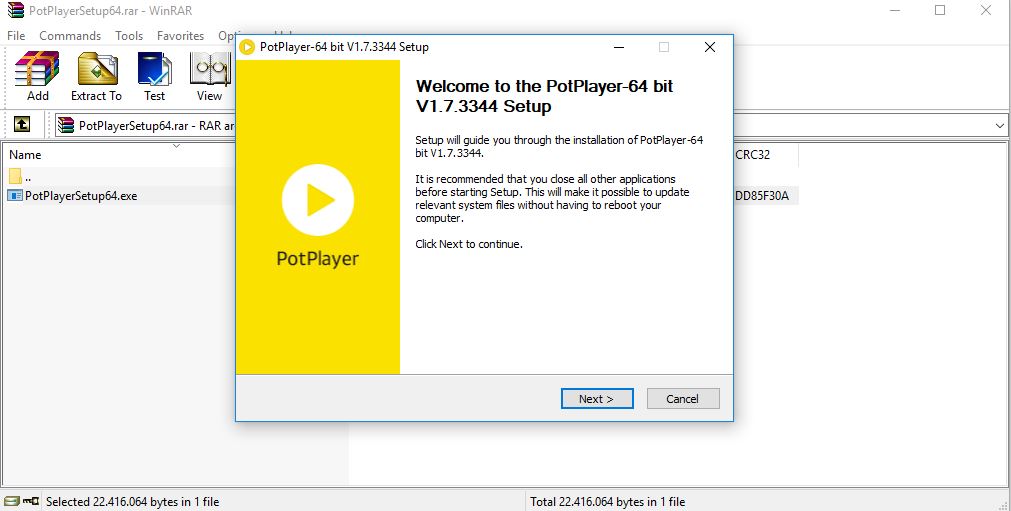The width and height of the screenshot is (1011, 511).
Task: Click the key icon in status bar
Action: click(30, 501)
